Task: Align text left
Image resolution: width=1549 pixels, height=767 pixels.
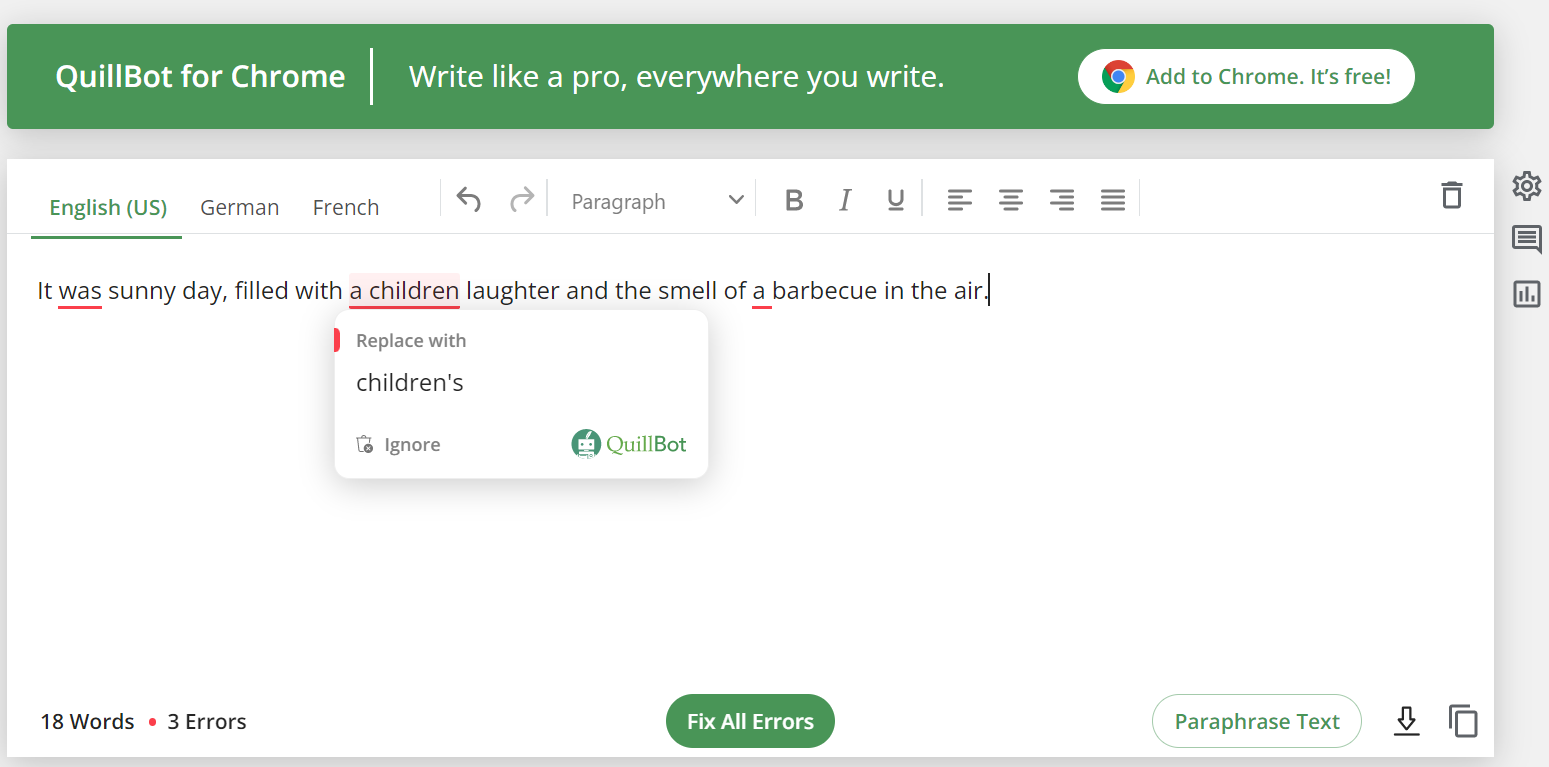Action: tap(960, 201)
